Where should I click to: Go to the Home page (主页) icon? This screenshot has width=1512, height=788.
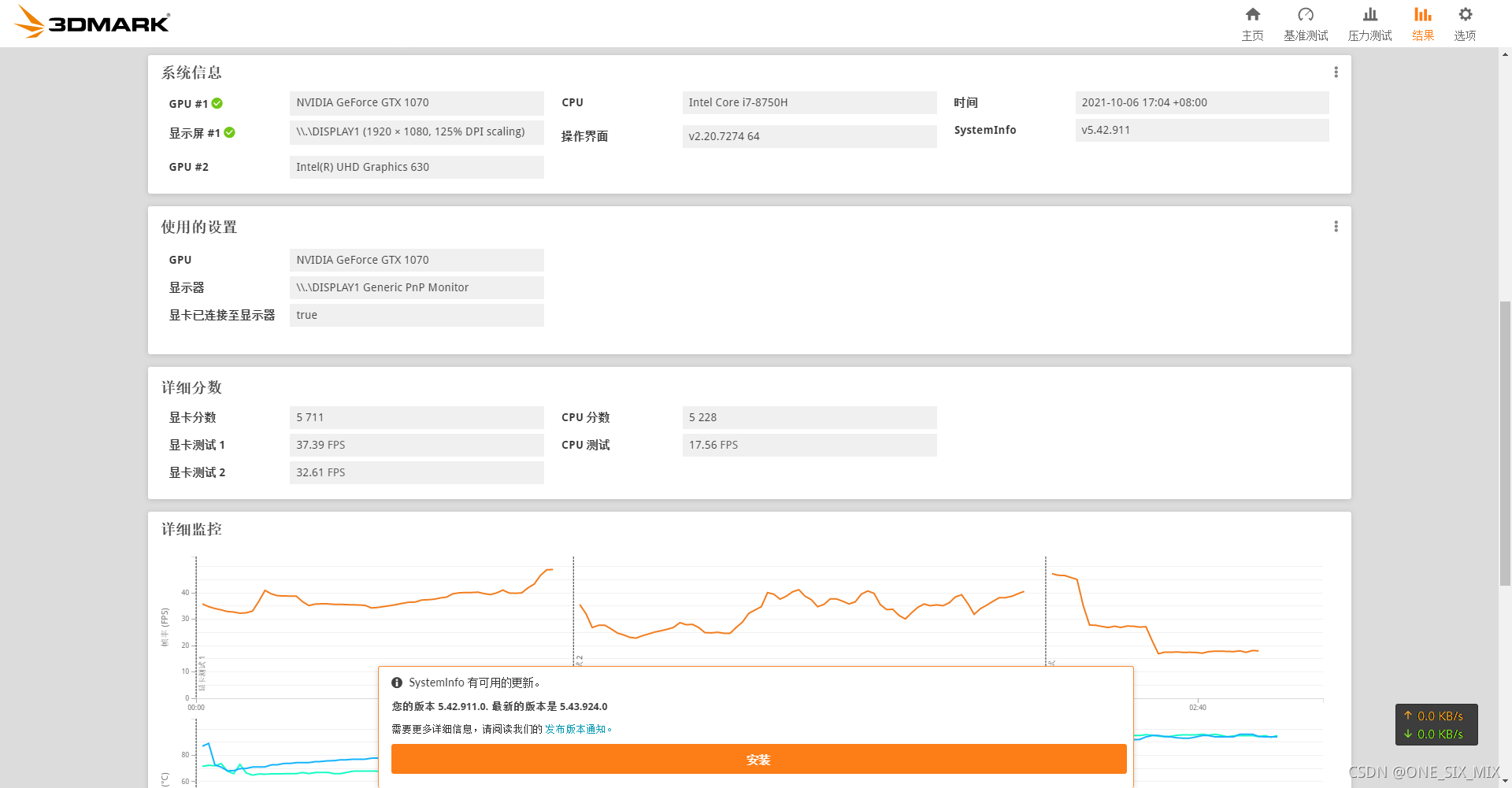point(1253,14)
